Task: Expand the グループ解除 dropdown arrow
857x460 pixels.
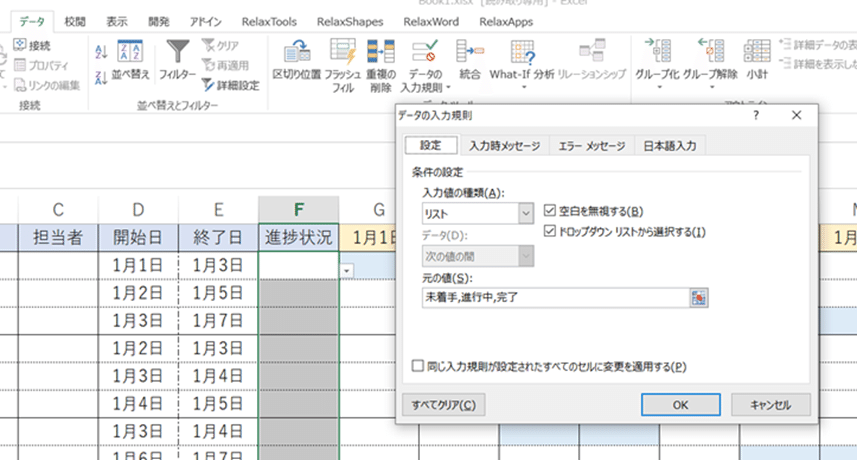Action: pos(712,87)
